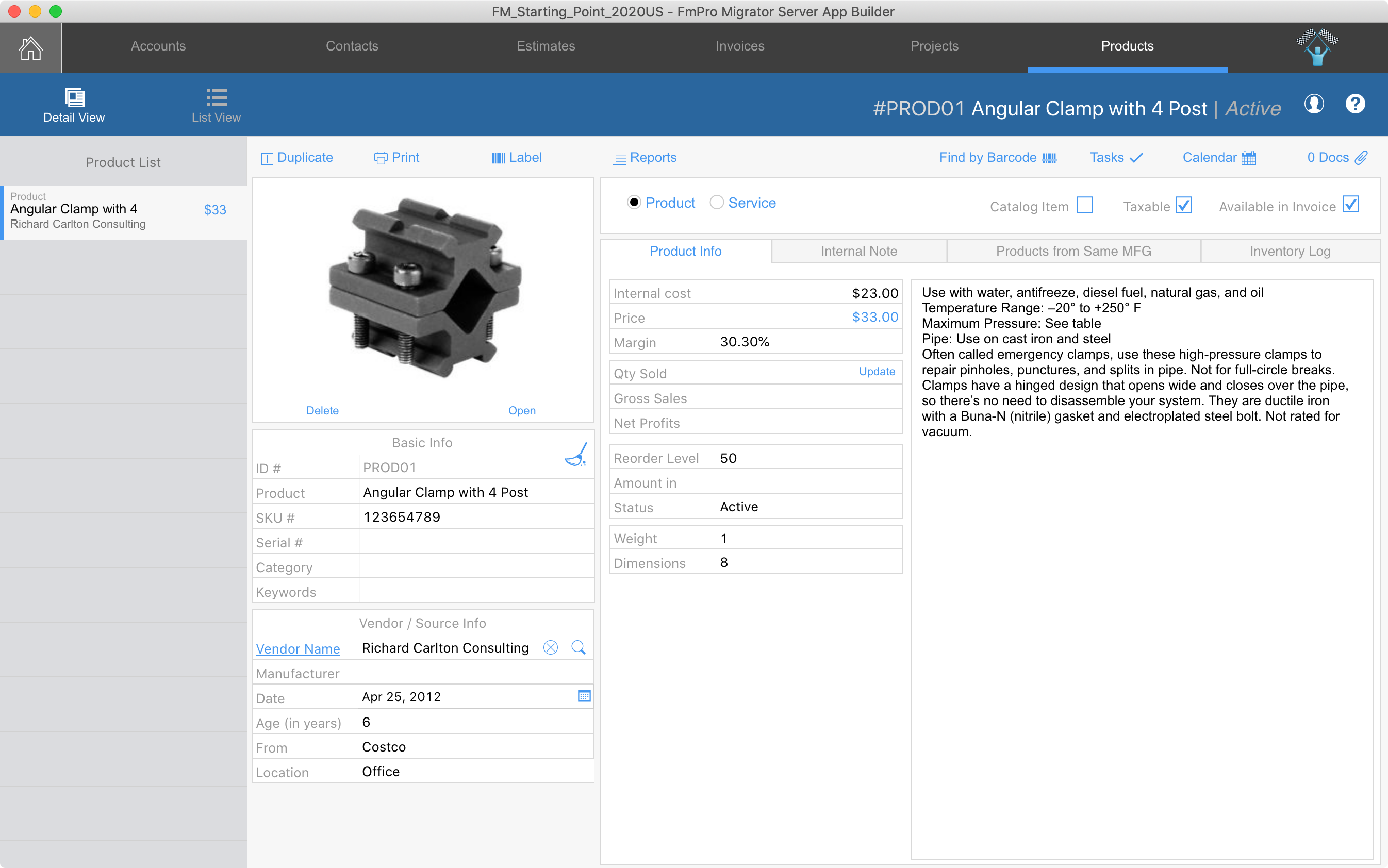Click the Duplicate button
The image size is (1388, 868).
(296, 158)
